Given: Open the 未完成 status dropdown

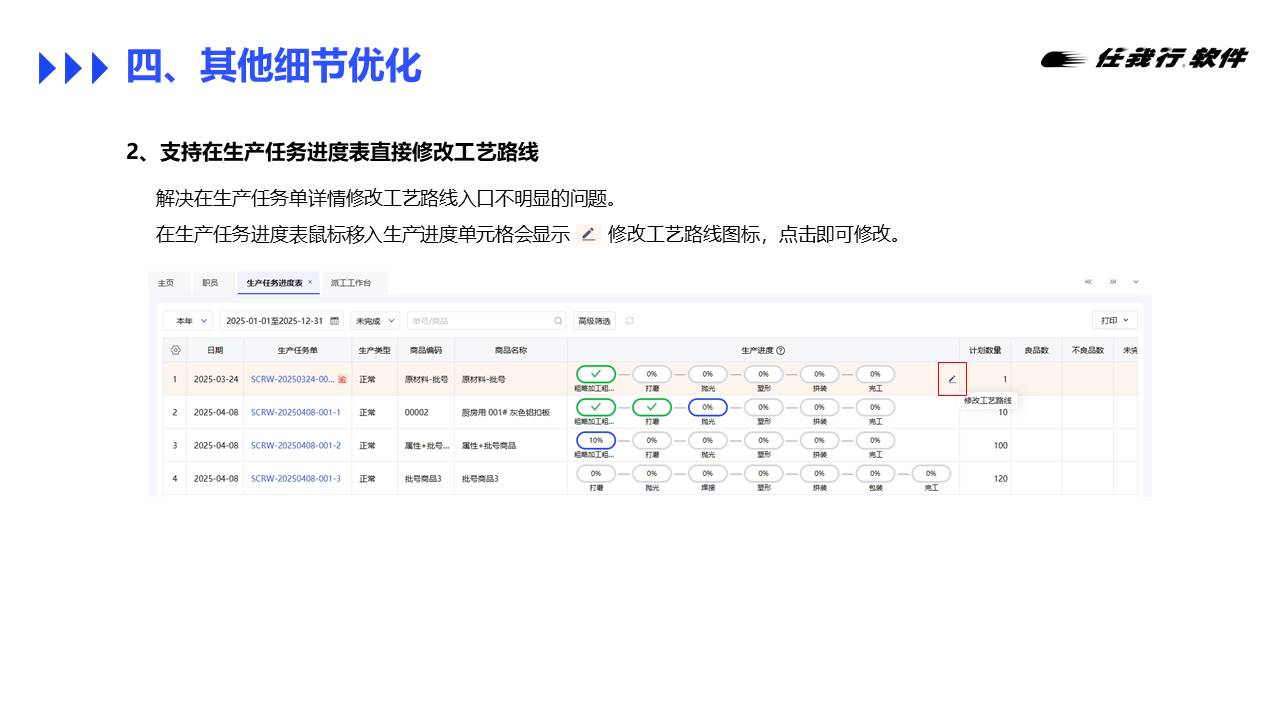Looking at the screenshot, I should tap(377, 321).
